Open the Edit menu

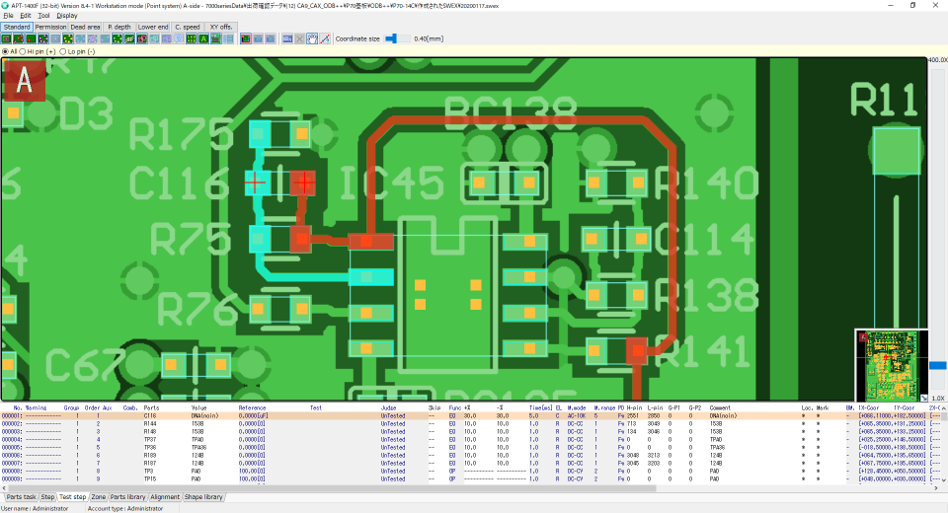click(25, 16)
